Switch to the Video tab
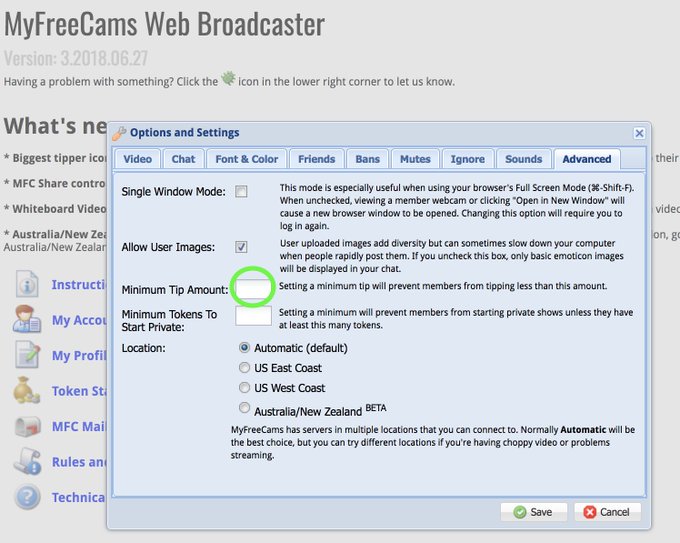 [x=137, y=159]
